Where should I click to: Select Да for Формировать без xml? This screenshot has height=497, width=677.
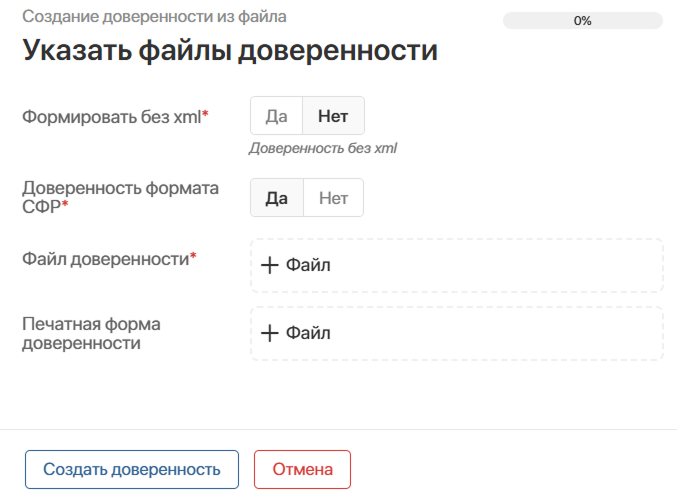(x=276, y=116)
